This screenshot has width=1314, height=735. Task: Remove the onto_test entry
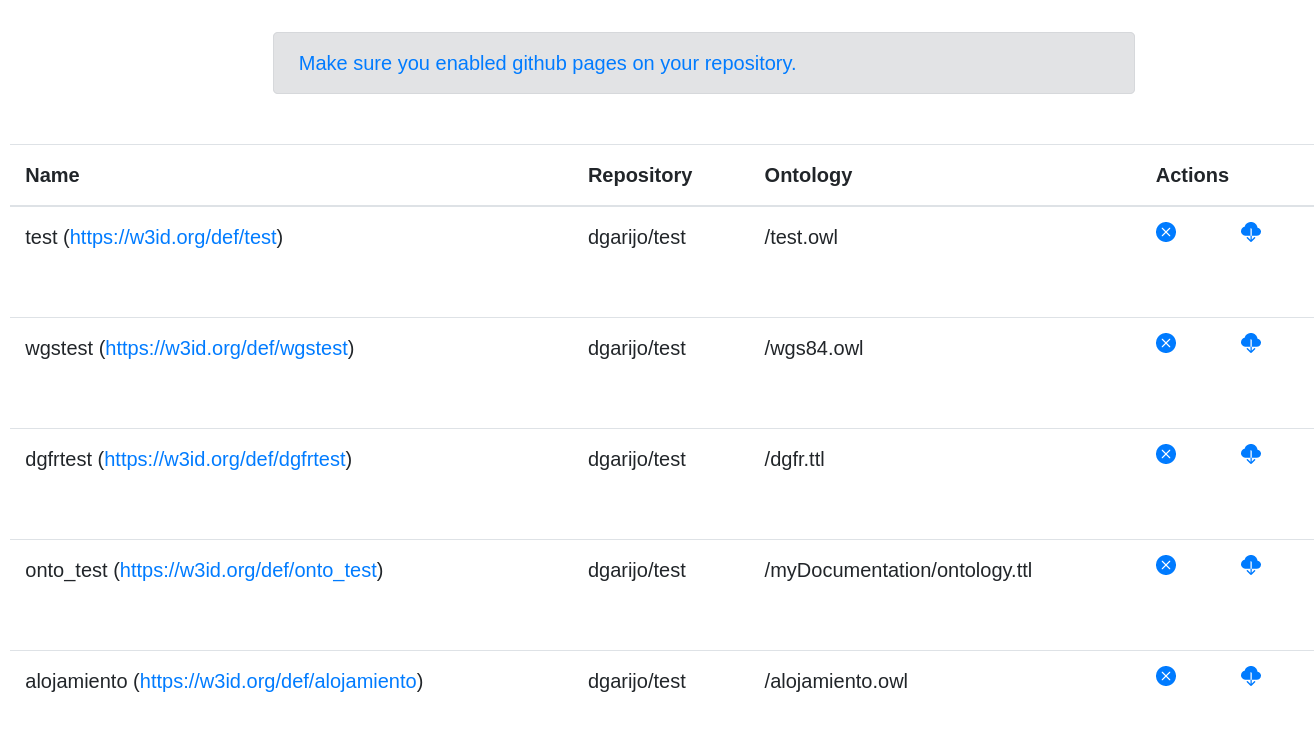tap(1166, 565)
